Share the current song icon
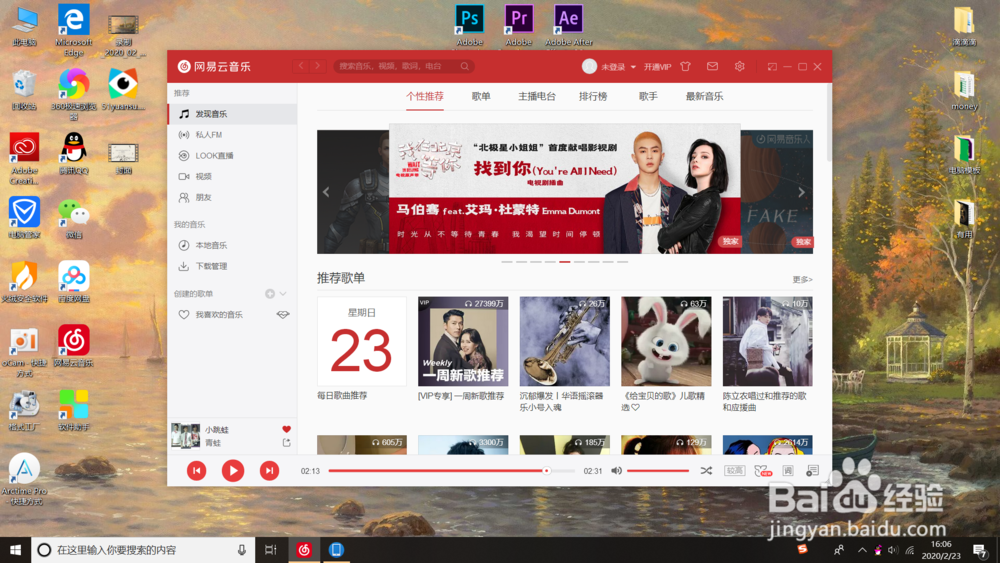 286,442
